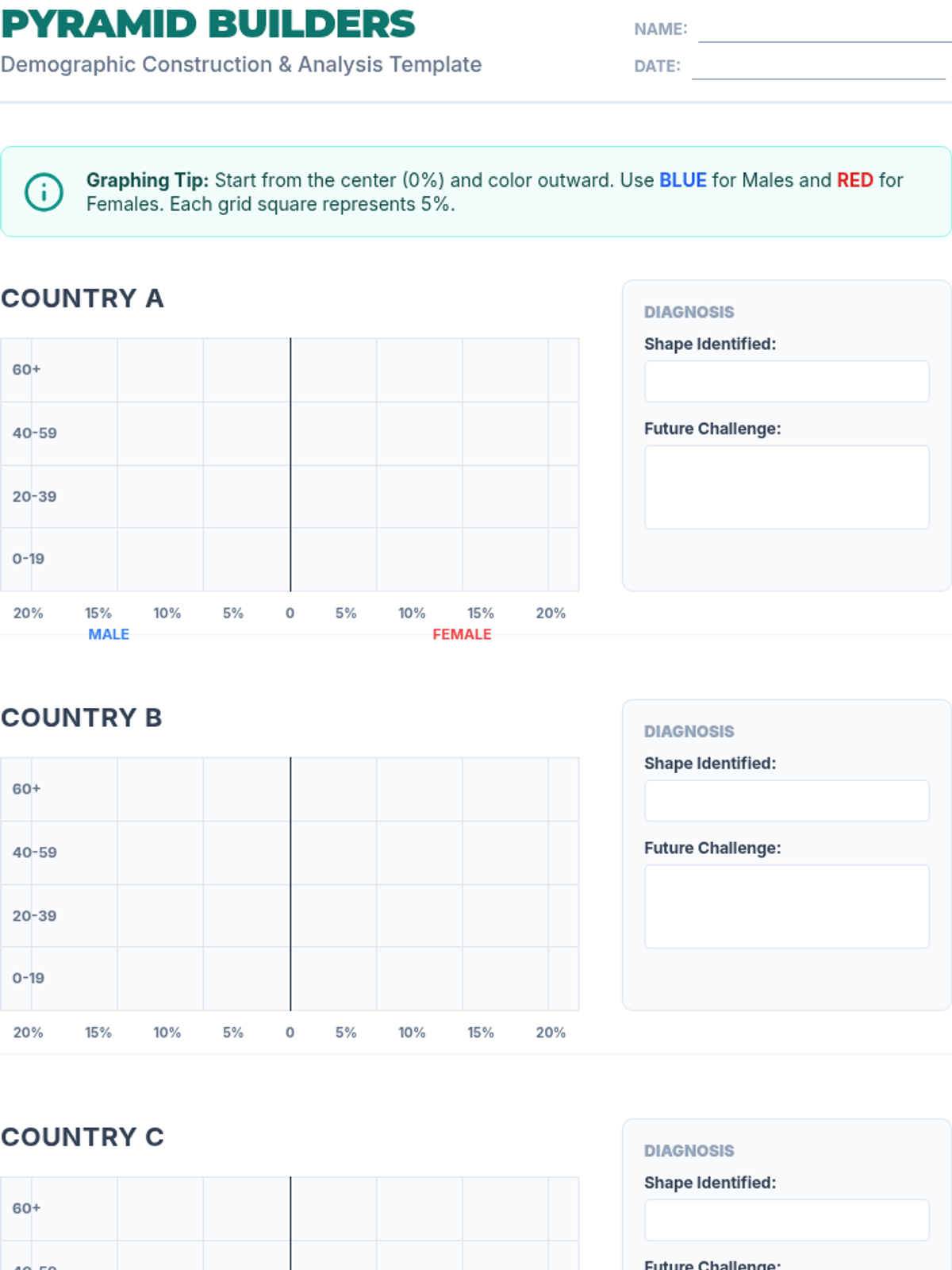Viewport: 952px width, 1270px height.
Task: Click the NAME input line
Action: pyautogui.click(x=823, y=30)
